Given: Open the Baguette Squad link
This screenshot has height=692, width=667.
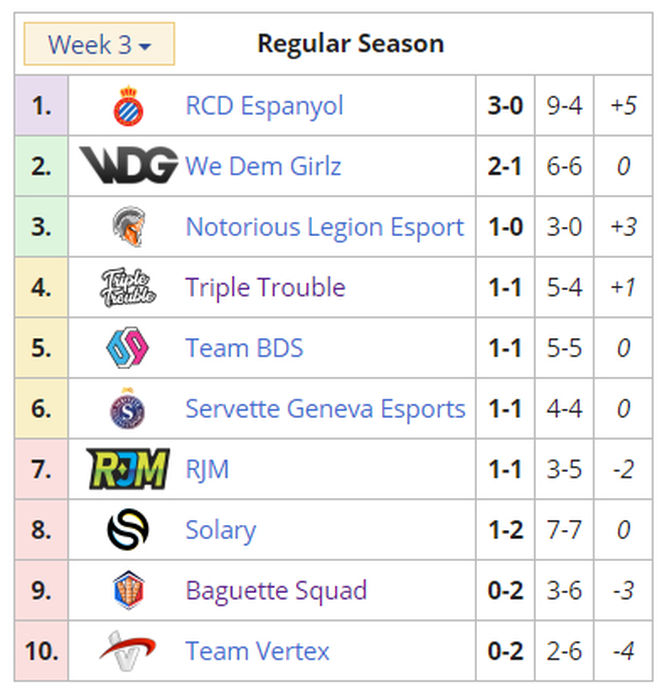Looking at the screenshot, I should tap(276, 591).
